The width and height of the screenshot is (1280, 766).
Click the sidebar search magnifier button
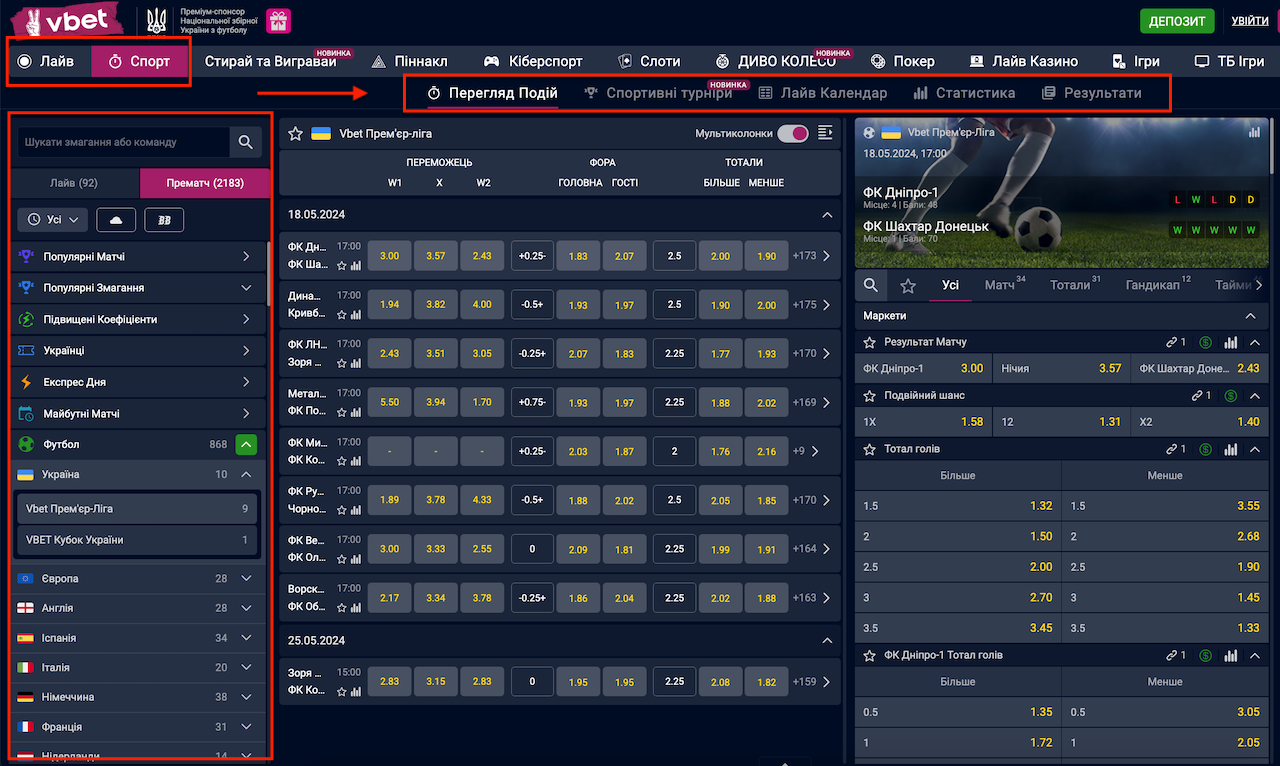[x=246, y=142]
